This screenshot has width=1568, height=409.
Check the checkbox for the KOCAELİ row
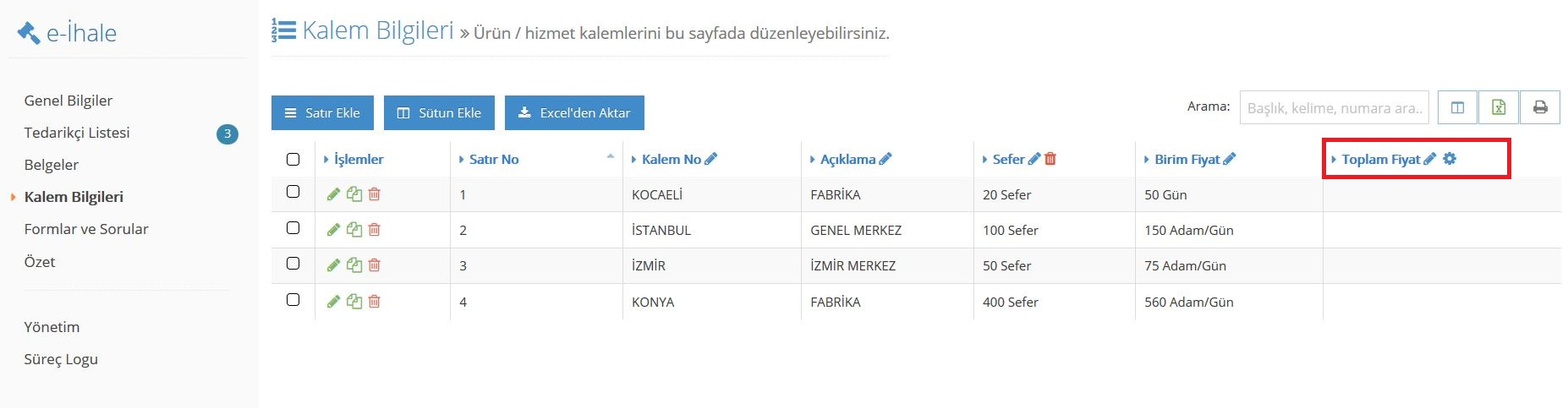pyautogui.click(x=293, y=192)
